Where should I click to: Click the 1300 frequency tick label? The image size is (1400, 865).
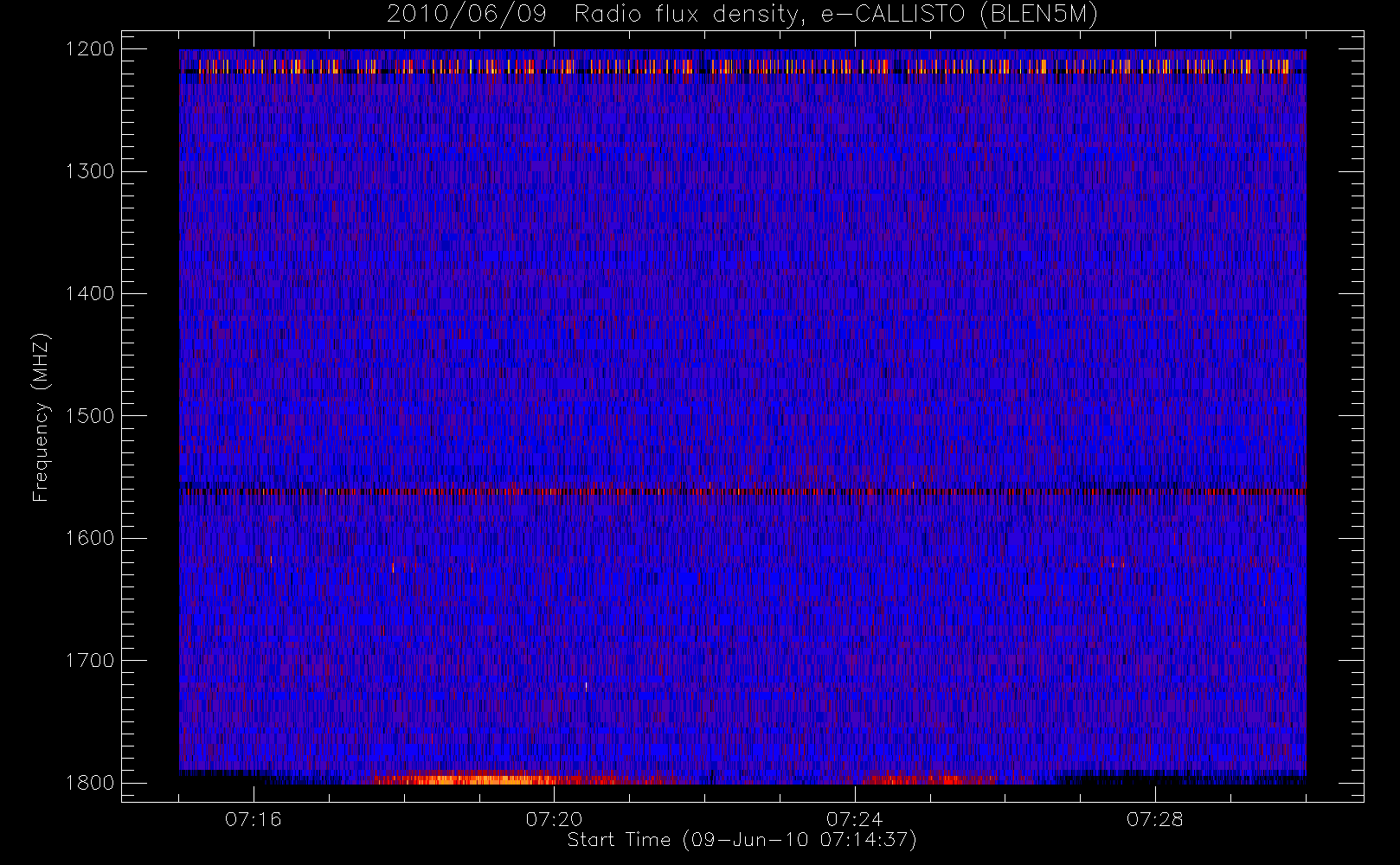pos(90,171)
